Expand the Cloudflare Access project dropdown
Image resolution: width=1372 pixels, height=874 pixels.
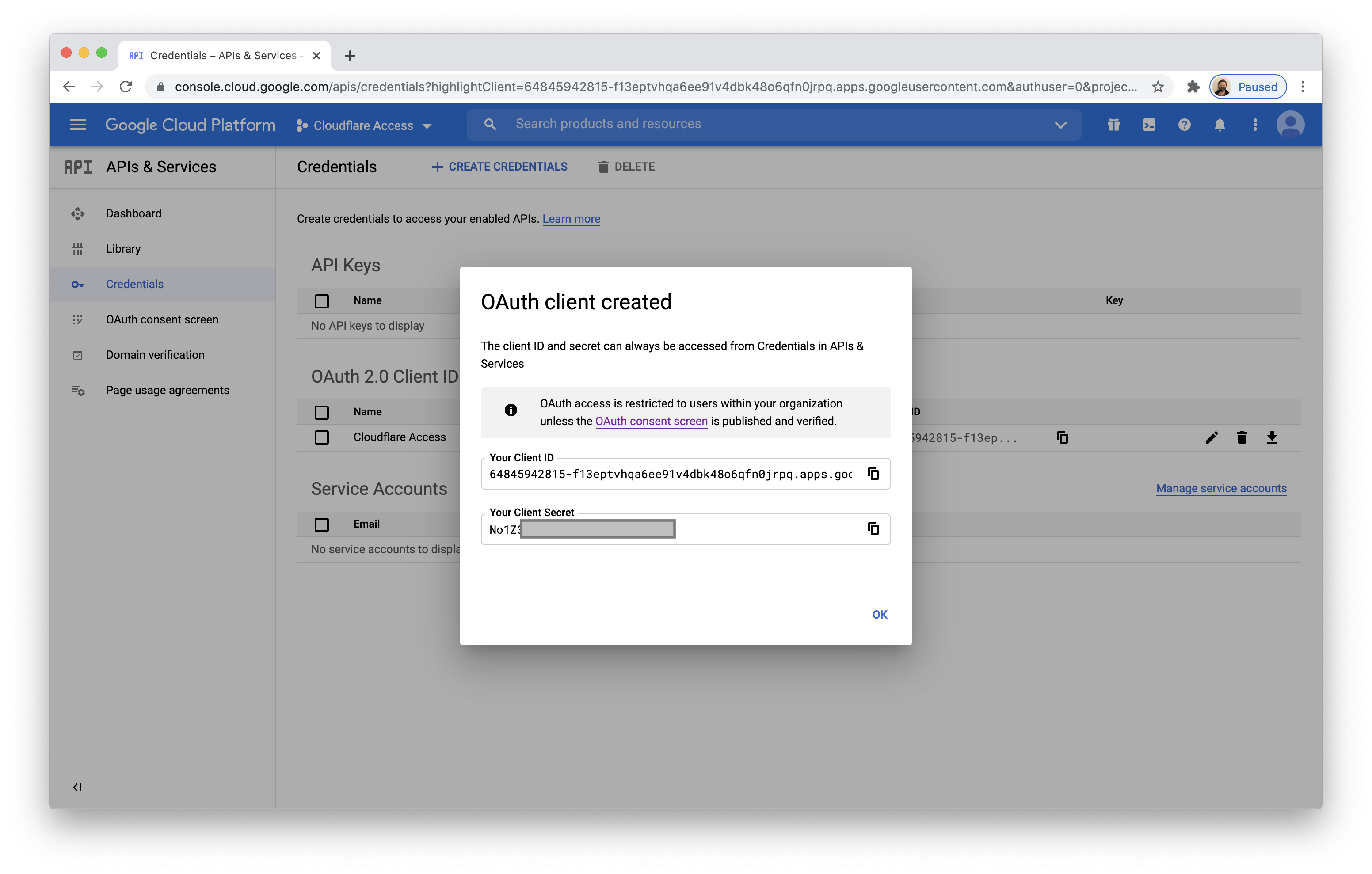click(427, 125)
